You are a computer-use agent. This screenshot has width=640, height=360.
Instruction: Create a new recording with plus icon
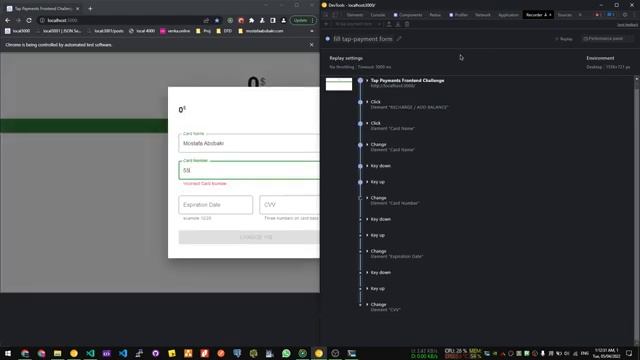coord(326,24)
